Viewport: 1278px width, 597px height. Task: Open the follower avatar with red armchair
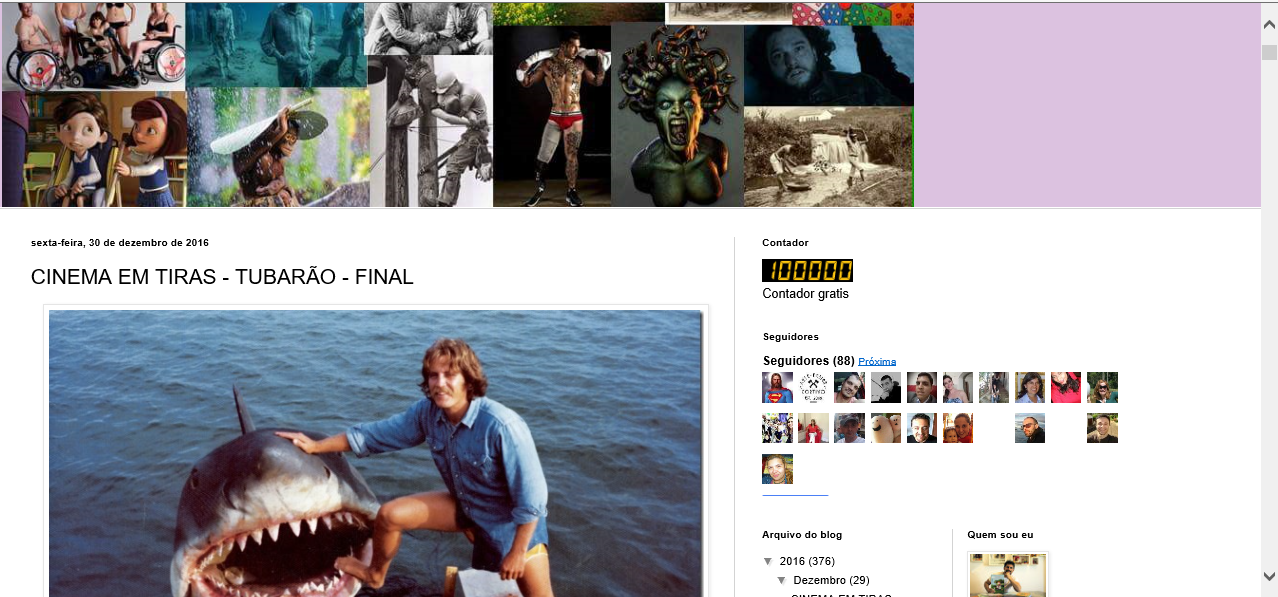[x=813, y=428]
